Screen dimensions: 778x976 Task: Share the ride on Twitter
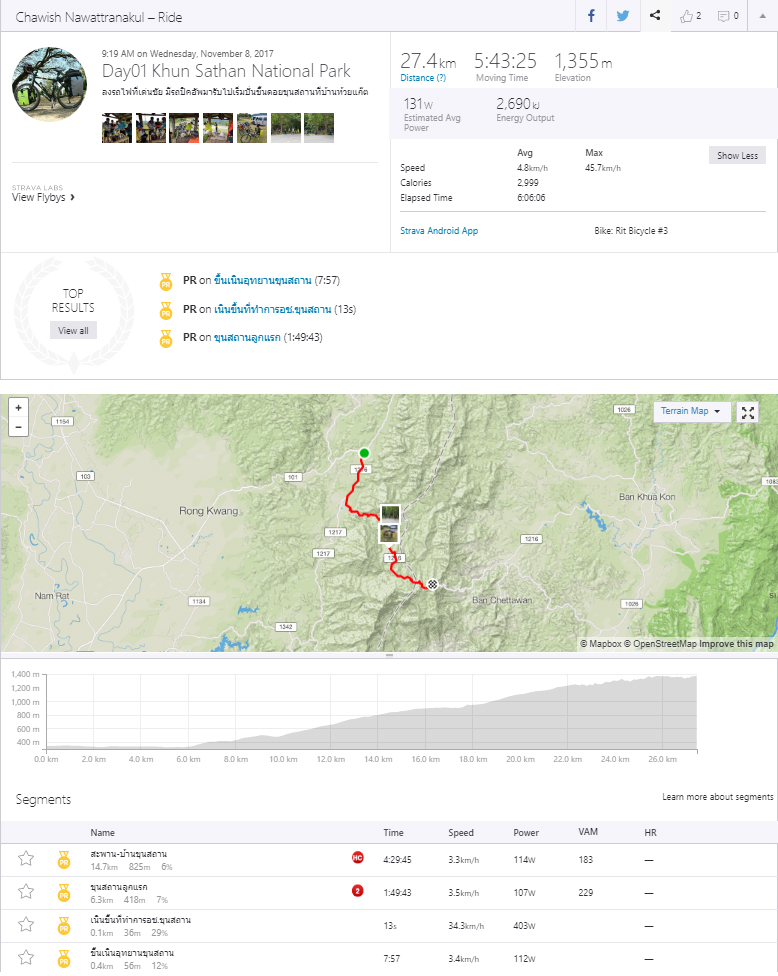pyautogui.click(x=622, y=16)
